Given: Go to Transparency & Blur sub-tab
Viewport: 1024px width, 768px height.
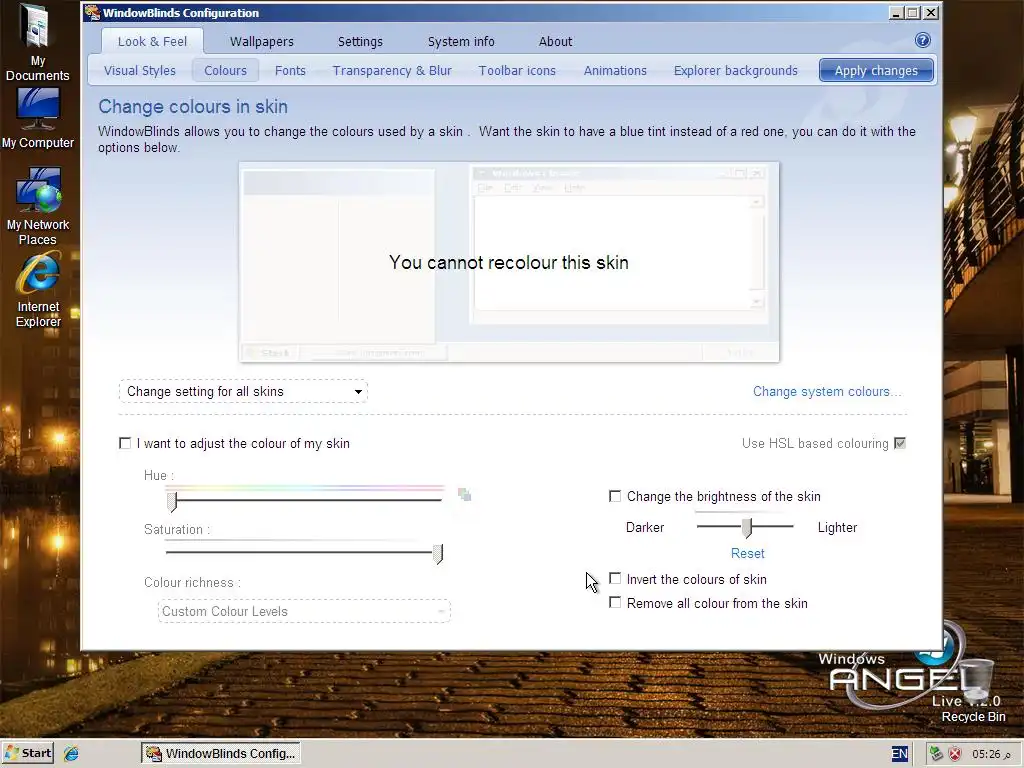Looking at the screenshot, I should point(392,71).
